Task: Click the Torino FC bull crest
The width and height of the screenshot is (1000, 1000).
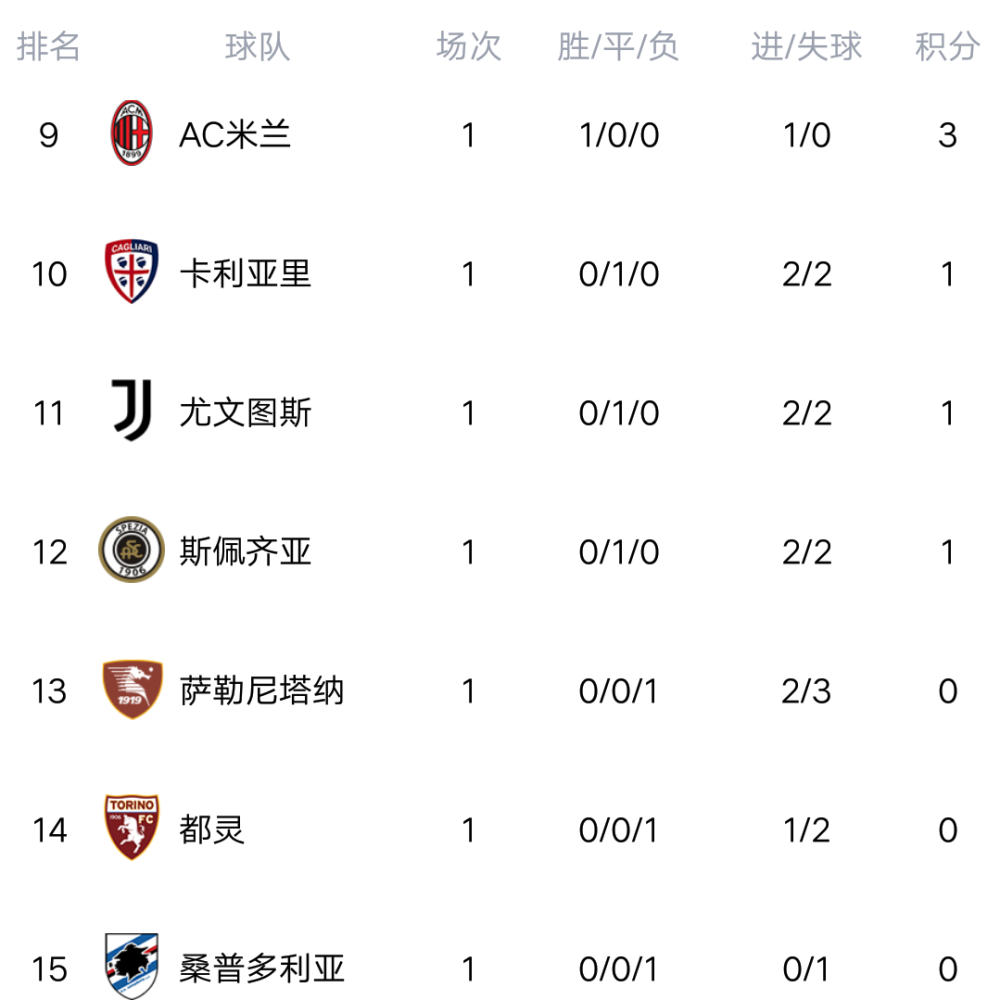Action: [x=131, y=828]
